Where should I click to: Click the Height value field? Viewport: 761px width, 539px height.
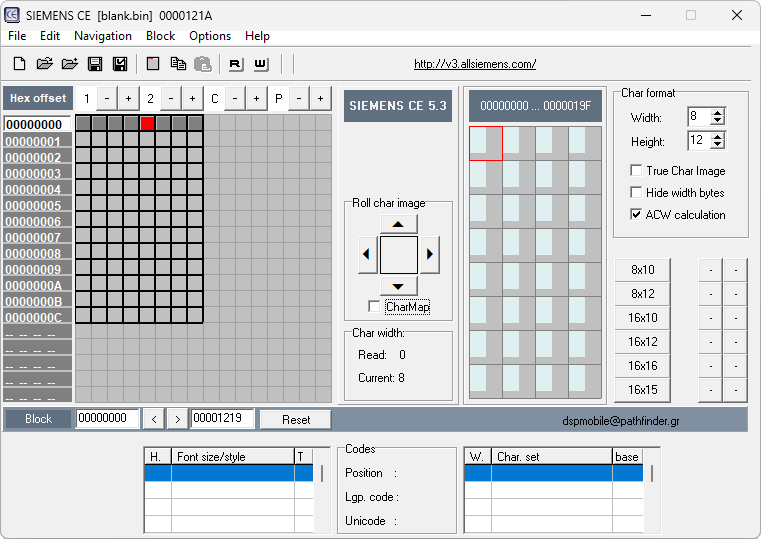point(699,141)
